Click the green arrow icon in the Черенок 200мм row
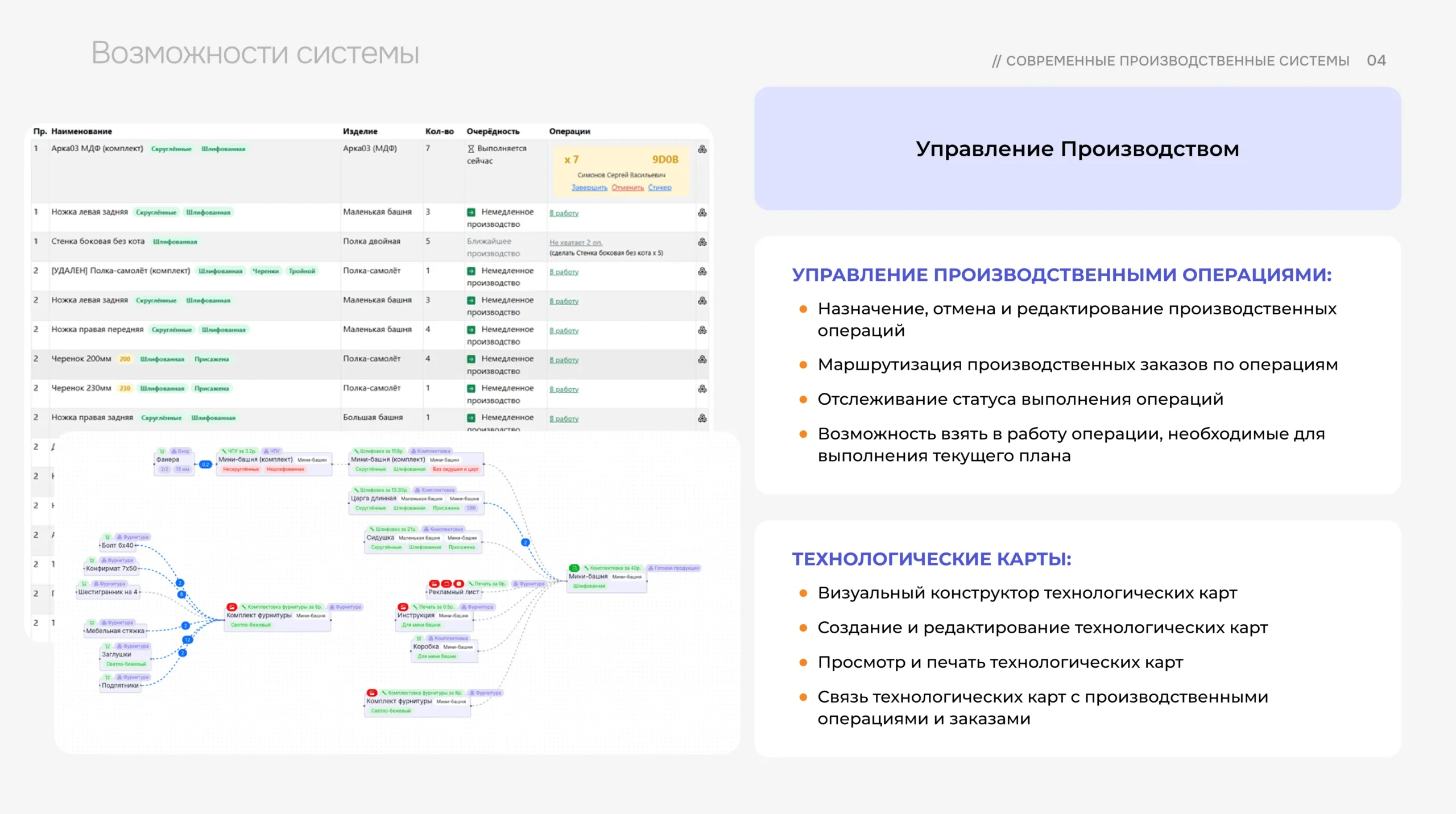 point(471,359)
